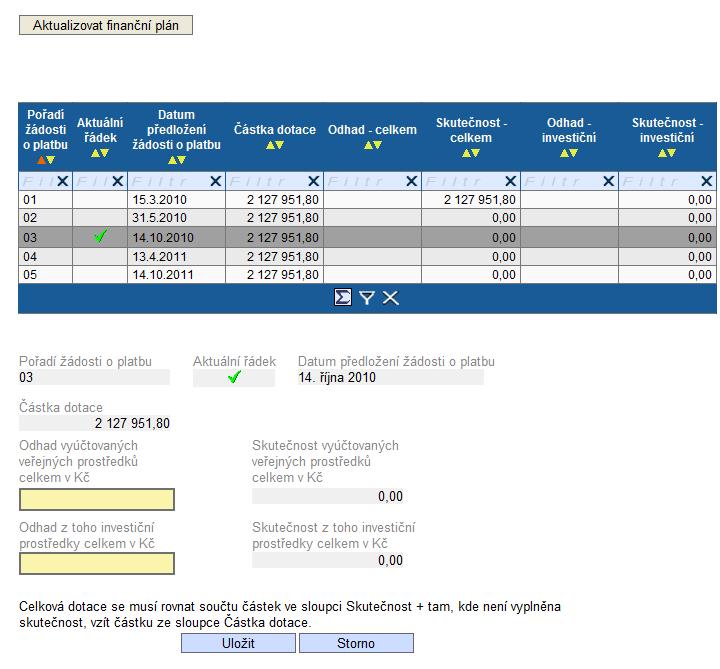Screen dimensions: 720x669
Task: Select row 02 in the table
Action: 367,218
